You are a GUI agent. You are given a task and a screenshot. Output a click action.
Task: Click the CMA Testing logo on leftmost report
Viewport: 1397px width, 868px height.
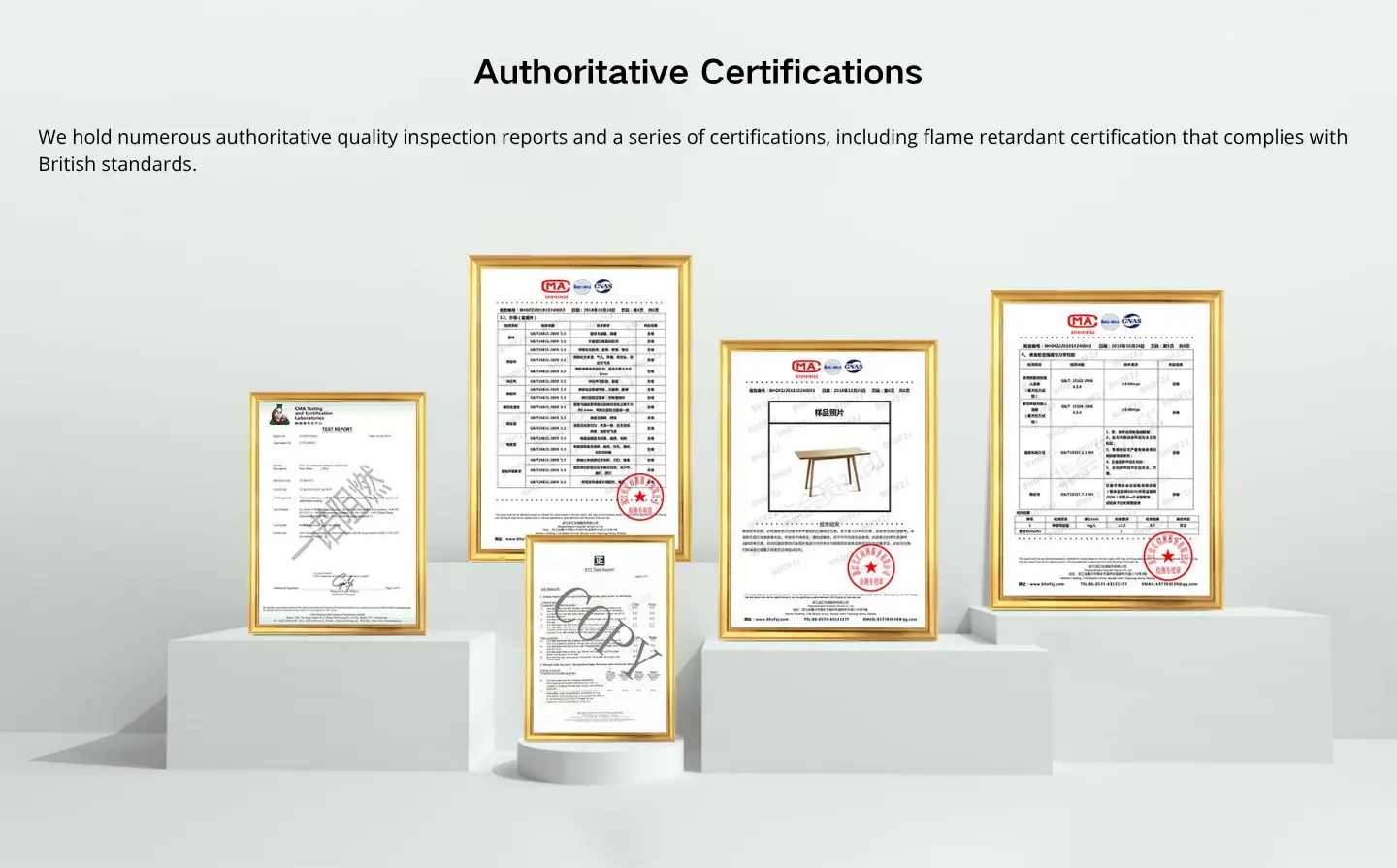[280, 415]
